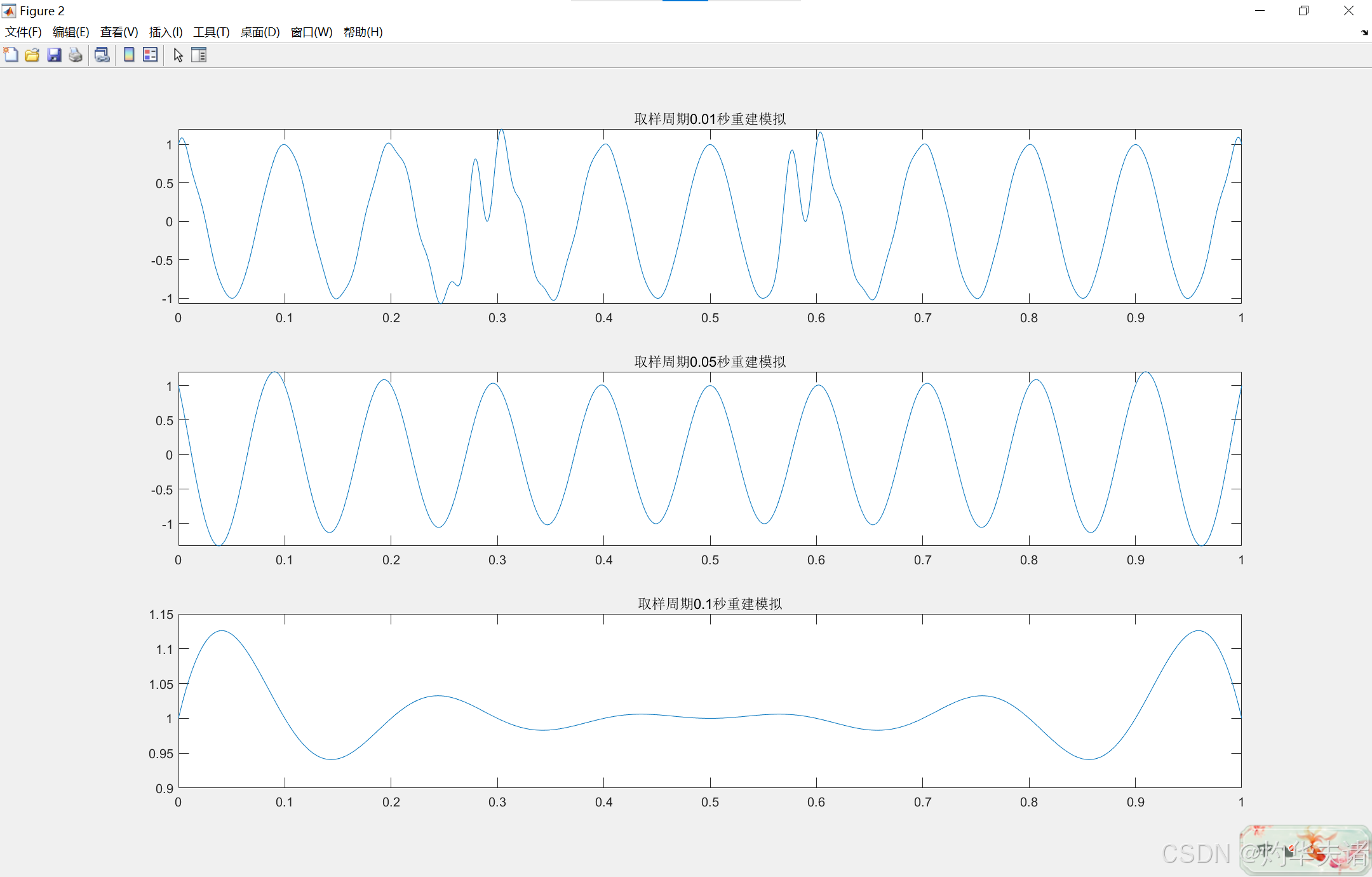The height and width of the screenshot is (877, 1372).
Task: Toggle the Edit Plot arrow tool
Action: click(x=178, y=55)
